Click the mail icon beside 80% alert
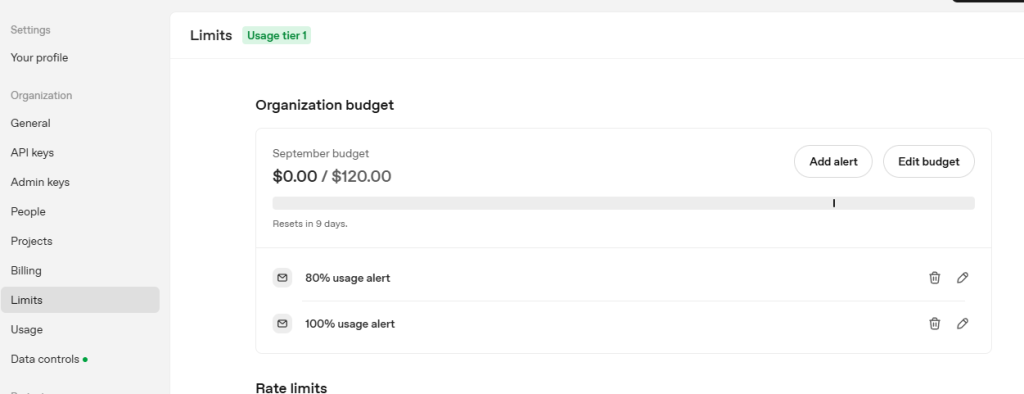The width and height of the screenshot is (1024, 394). point(282,278)
